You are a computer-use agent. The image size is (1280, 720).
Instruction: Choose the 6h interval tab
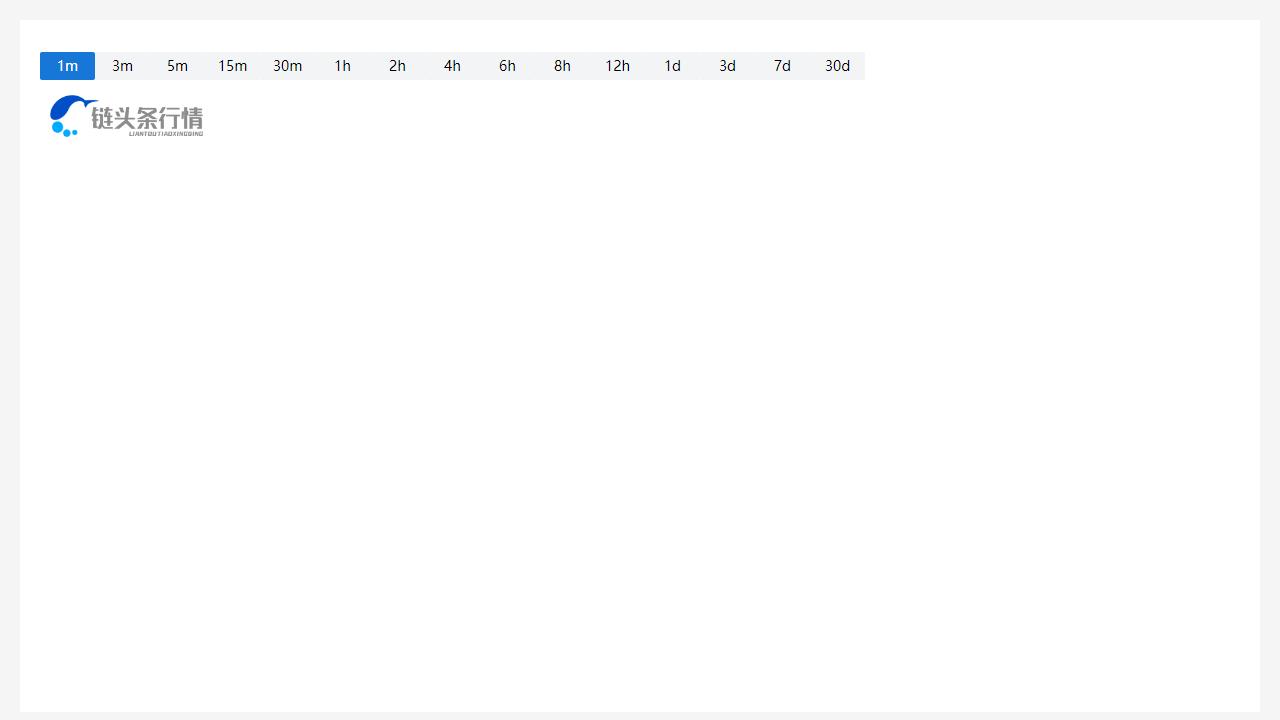click(x=507, y=66)
